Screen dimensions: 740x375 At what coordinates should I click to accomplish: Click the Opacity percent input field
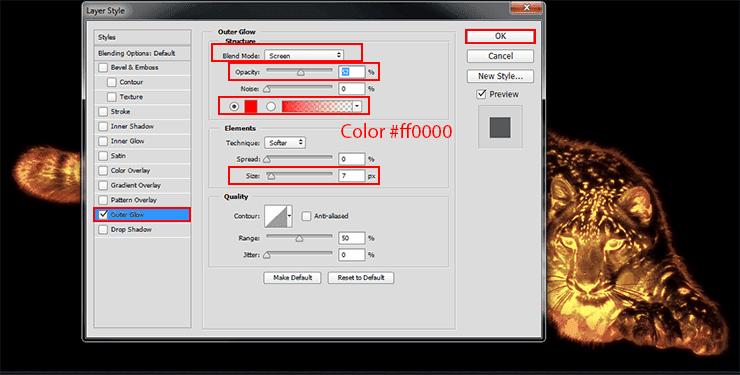point(352,72)
